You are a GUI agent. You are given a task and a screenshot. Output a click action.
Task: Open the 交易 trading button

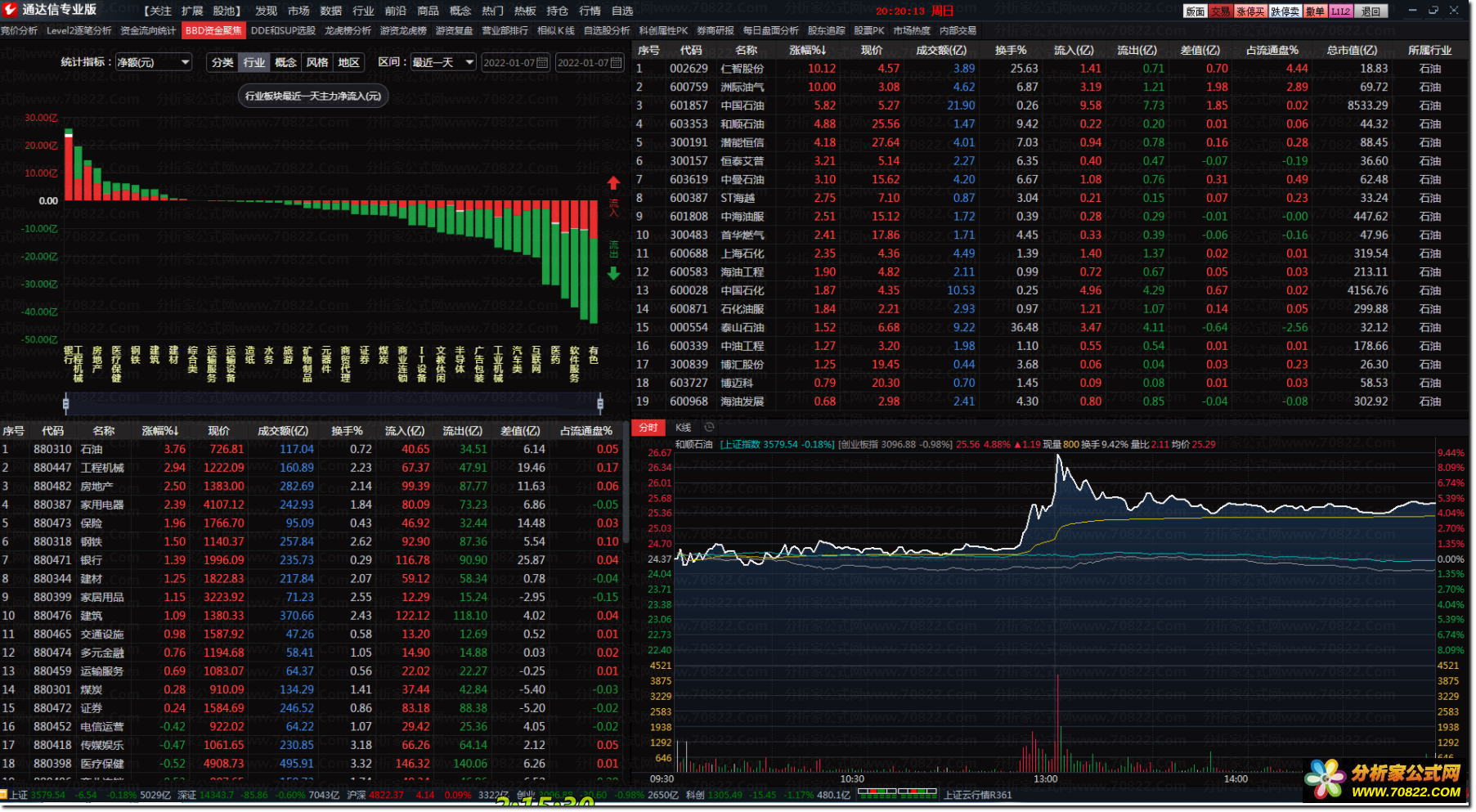[x=1220, y=11]
